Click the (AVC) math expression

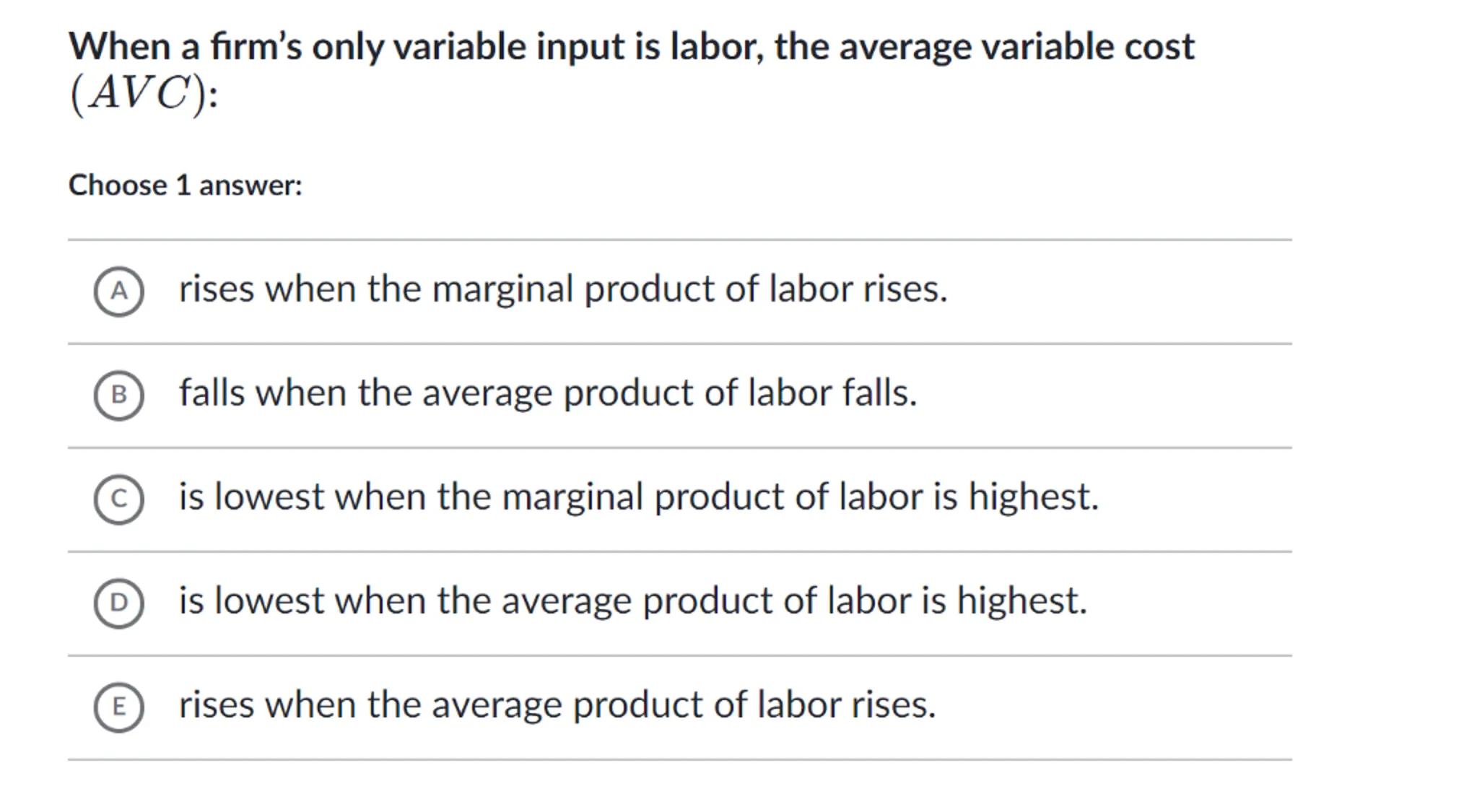[x=142, y=94]
